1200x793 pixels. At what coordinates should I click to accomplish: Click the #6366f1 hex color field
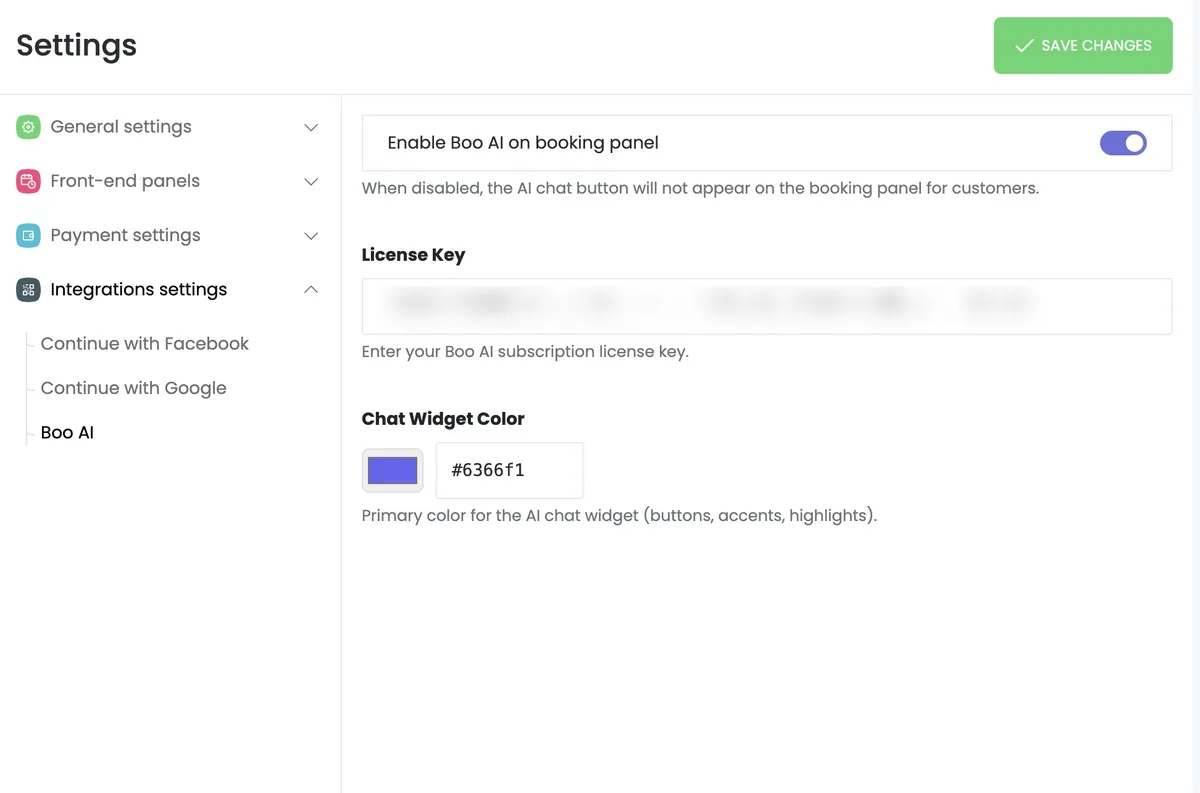(x=509, y=470)
